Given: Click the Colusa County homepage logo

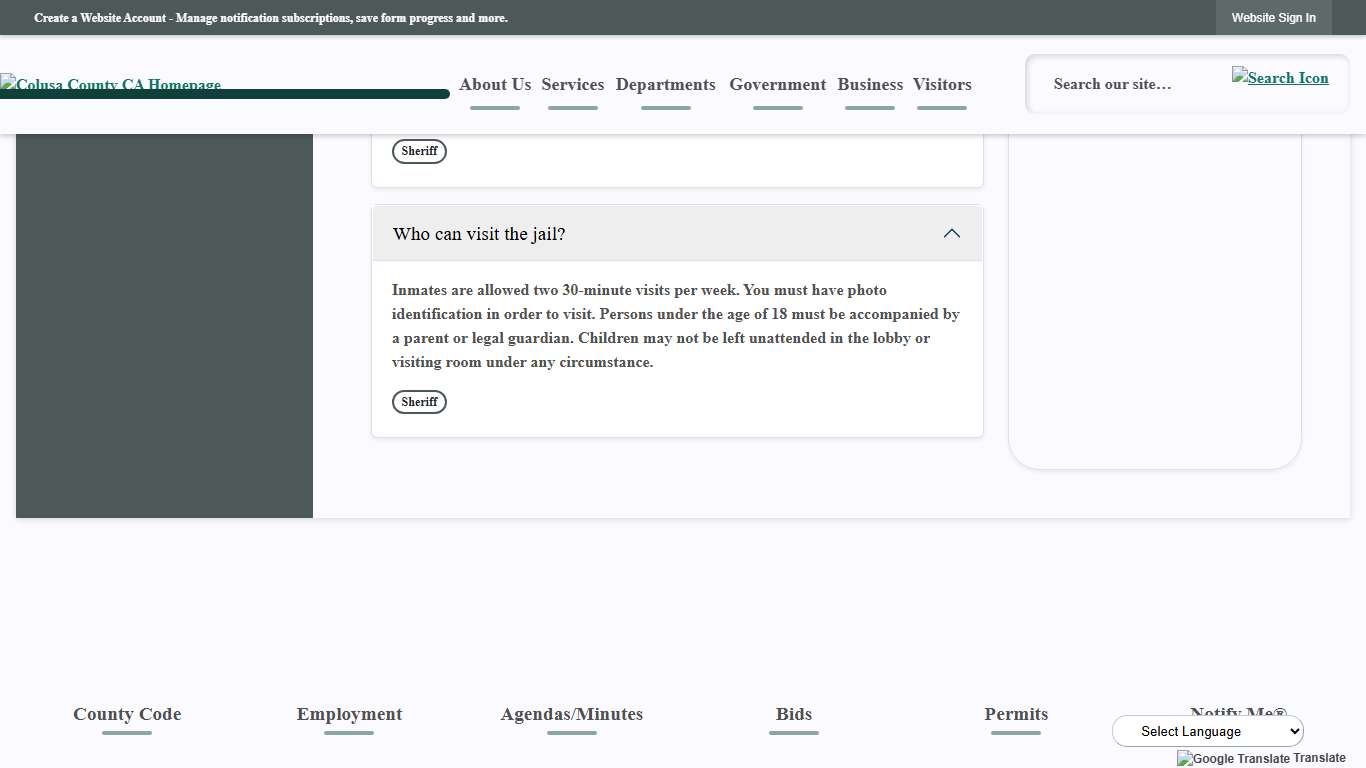Looking at the screenshot, I should pyautogui.click(x=111, y=85).
